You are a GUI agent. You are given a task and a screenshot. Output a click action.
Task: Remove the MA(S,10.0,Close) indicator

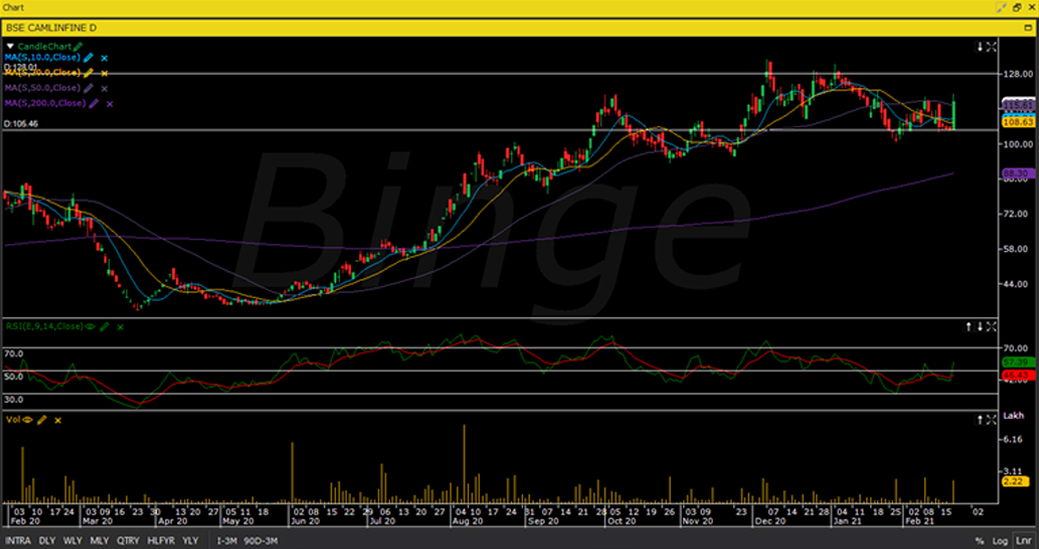[x=105, y=58]
